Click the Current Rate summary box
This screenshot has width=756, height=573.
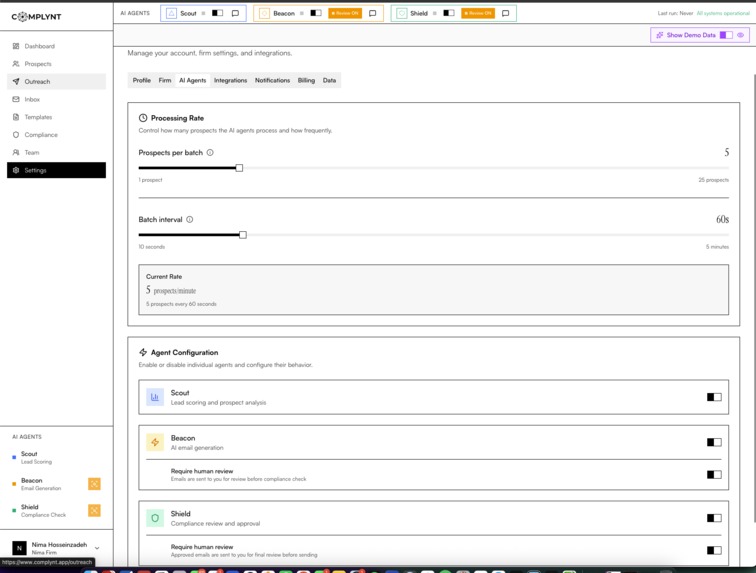(x=433, y=290)
